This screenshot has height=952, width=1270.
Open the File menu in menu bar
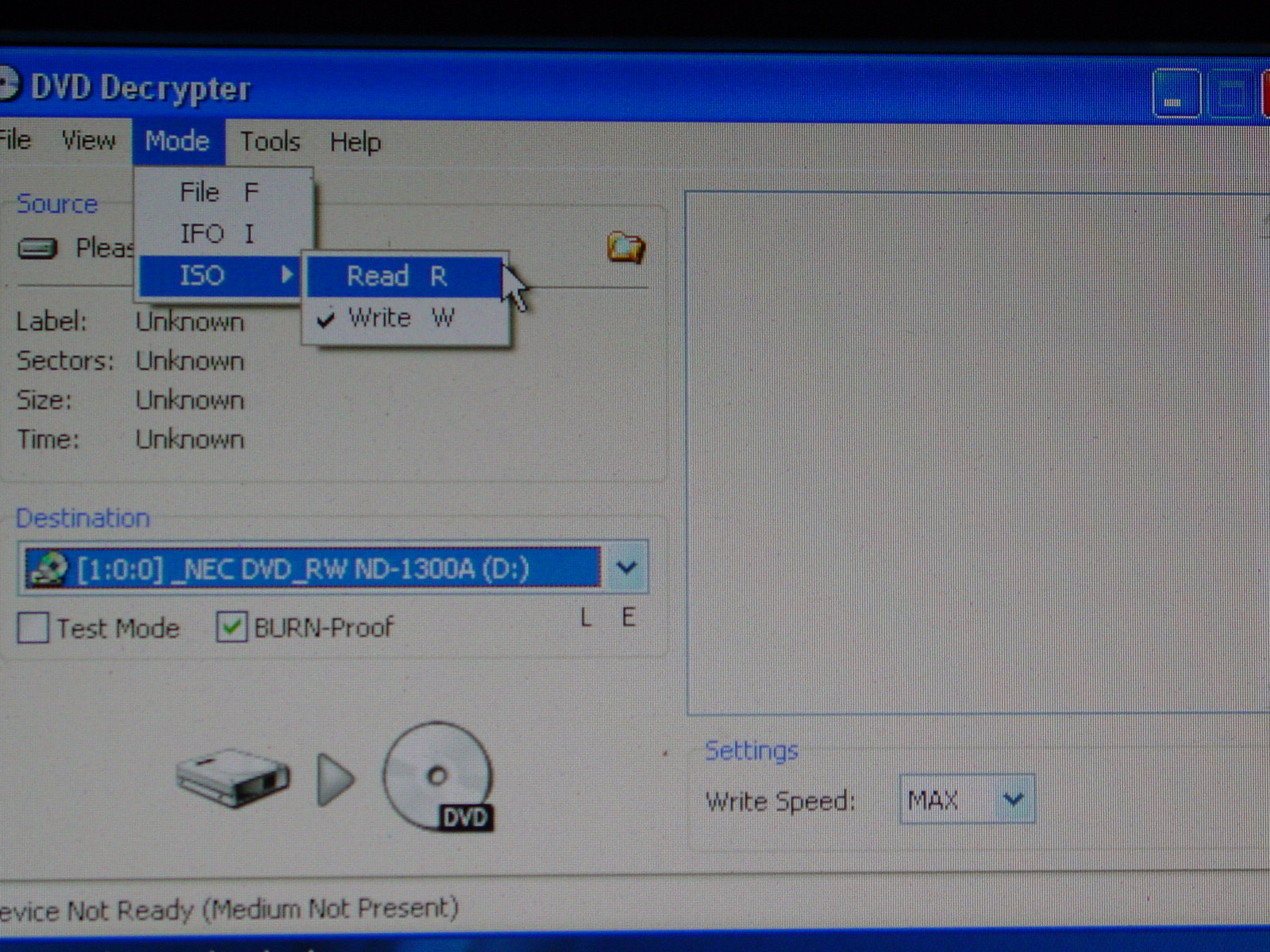pyautogui.click(x=14, y=140)
